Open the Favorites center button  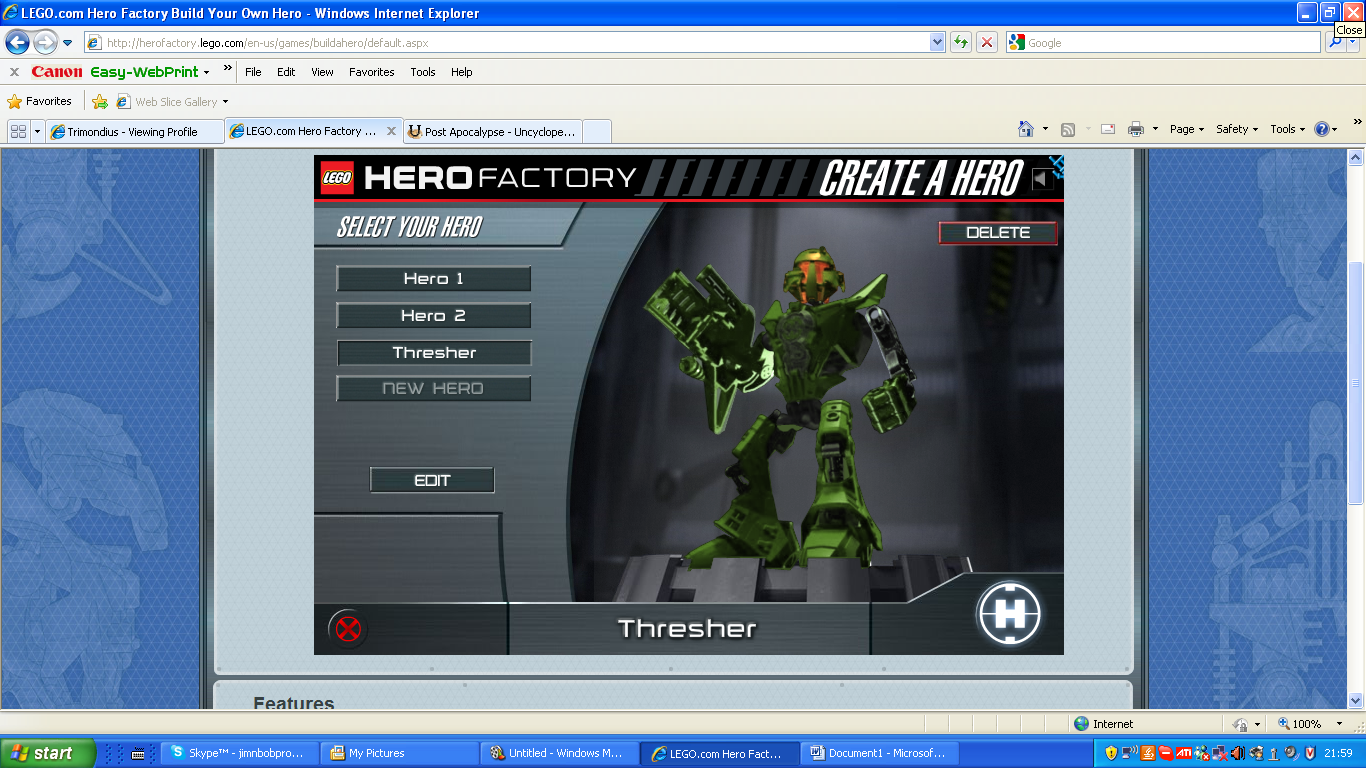click(x=39, y=101)
